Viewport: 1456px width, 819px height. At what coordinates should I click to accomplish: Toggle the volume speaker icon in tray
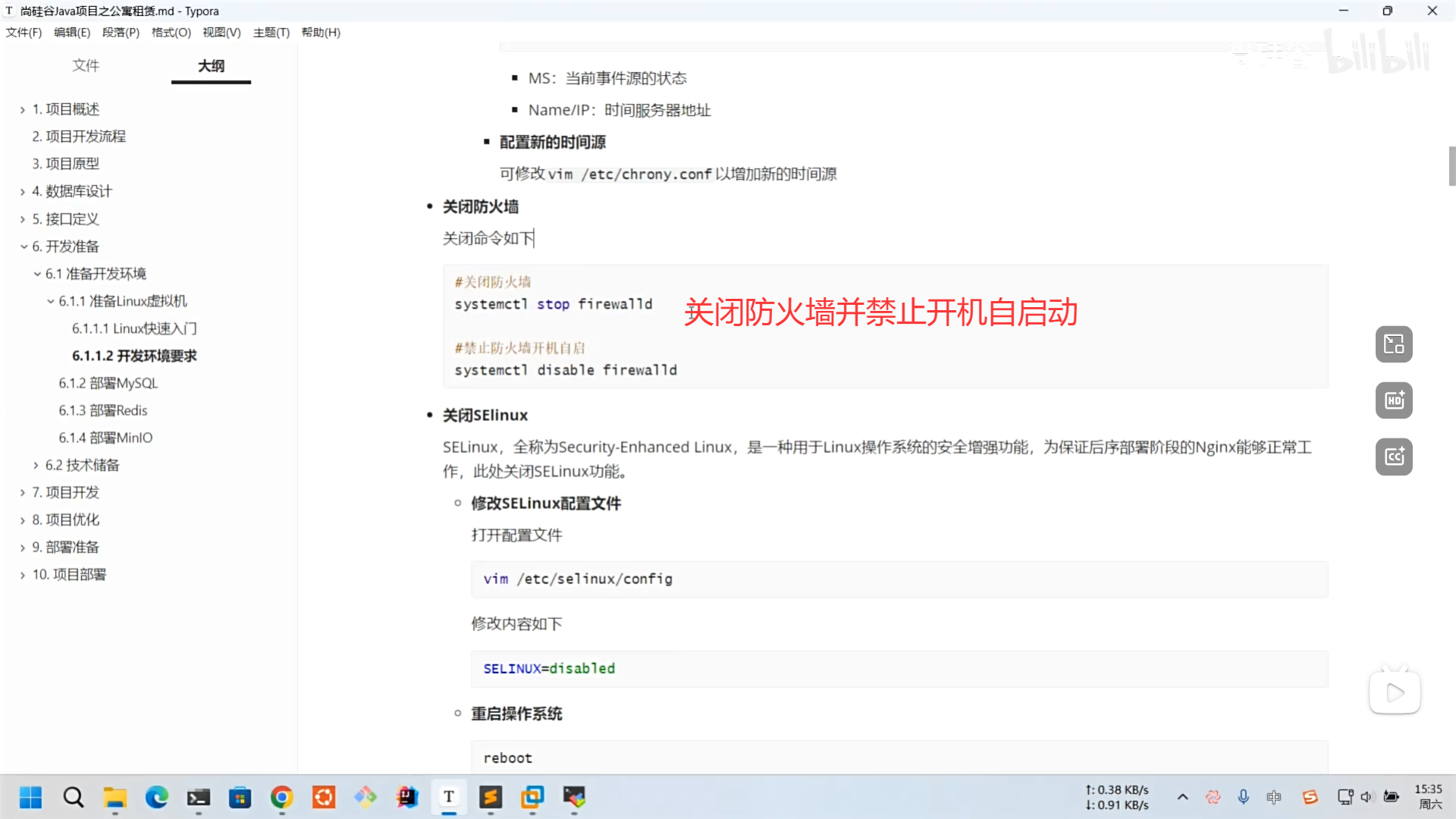click(1367, 797)
